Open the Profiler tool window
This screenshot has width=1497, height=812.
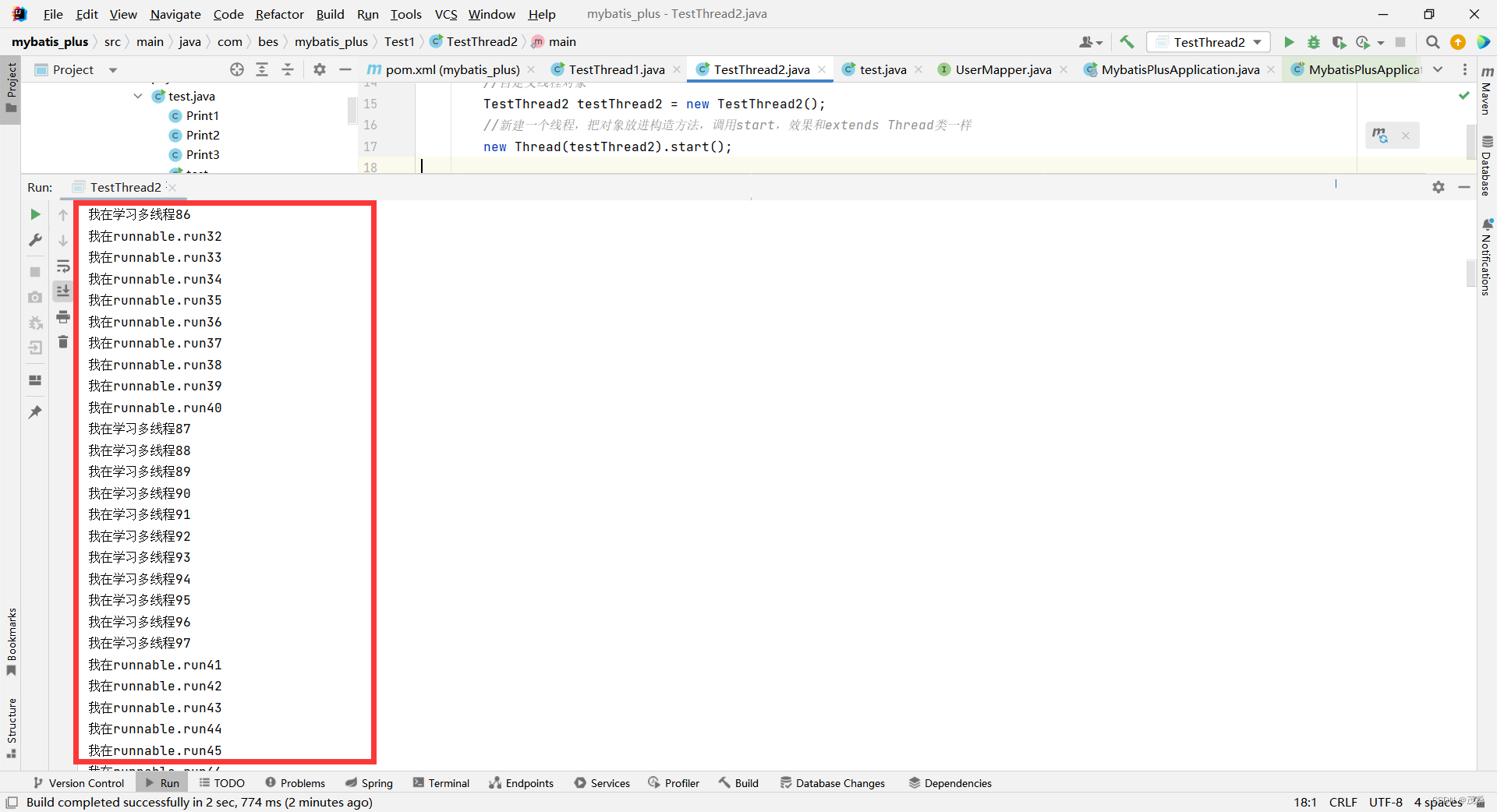674,783
